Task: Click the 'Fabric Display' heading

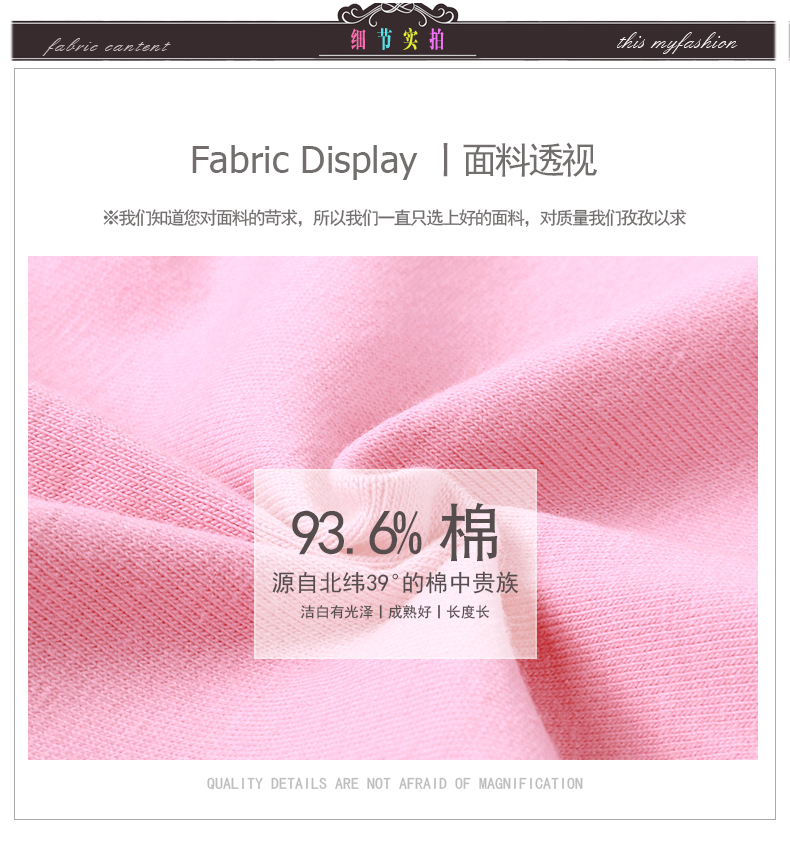Action: coord(303,160)
